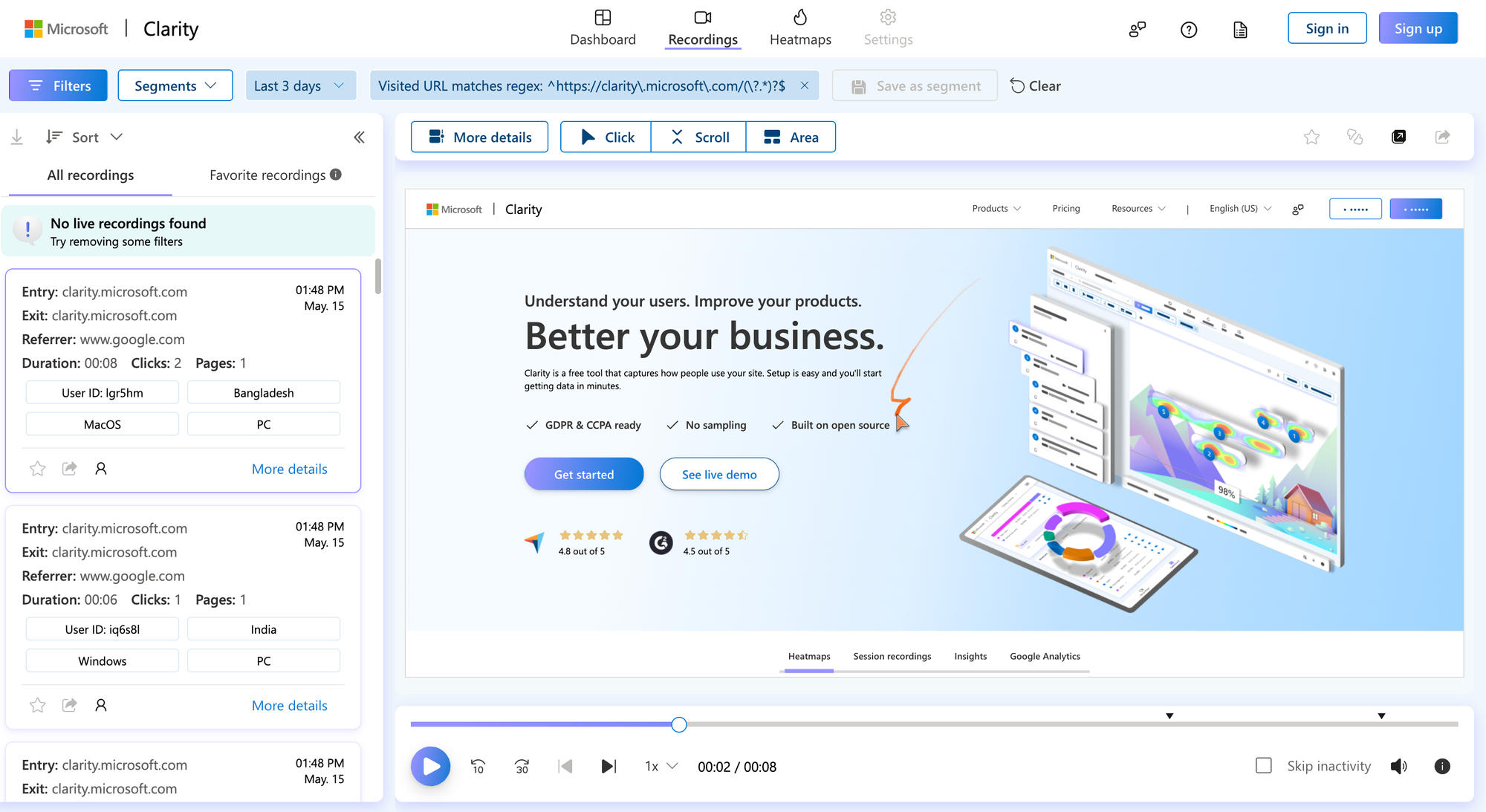
Task: Clear all filters
Action: (x=1035, y=85)
